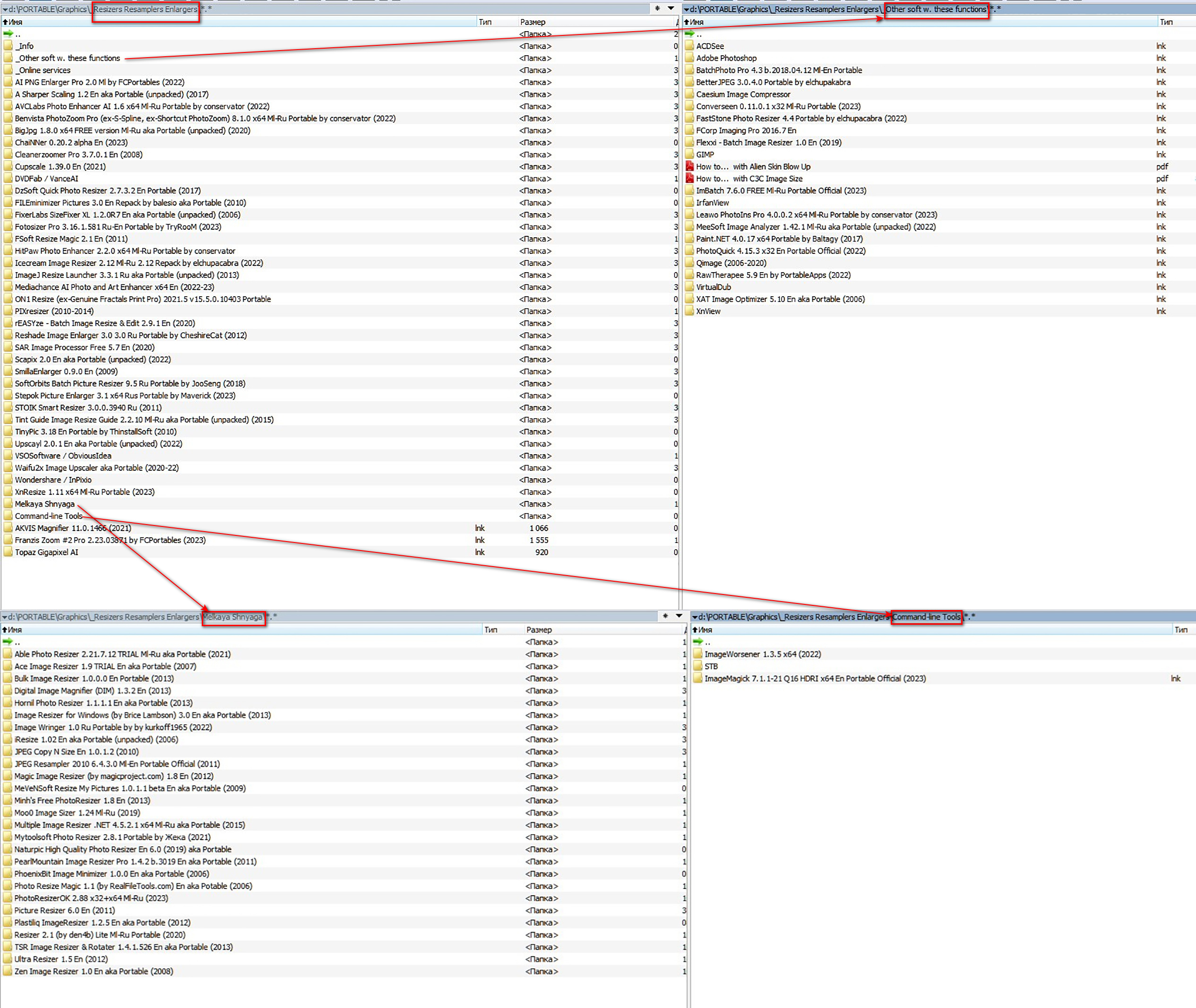1196x1008 pixels.
Task: Click the STB folder icon
Action: coord(698,666)
